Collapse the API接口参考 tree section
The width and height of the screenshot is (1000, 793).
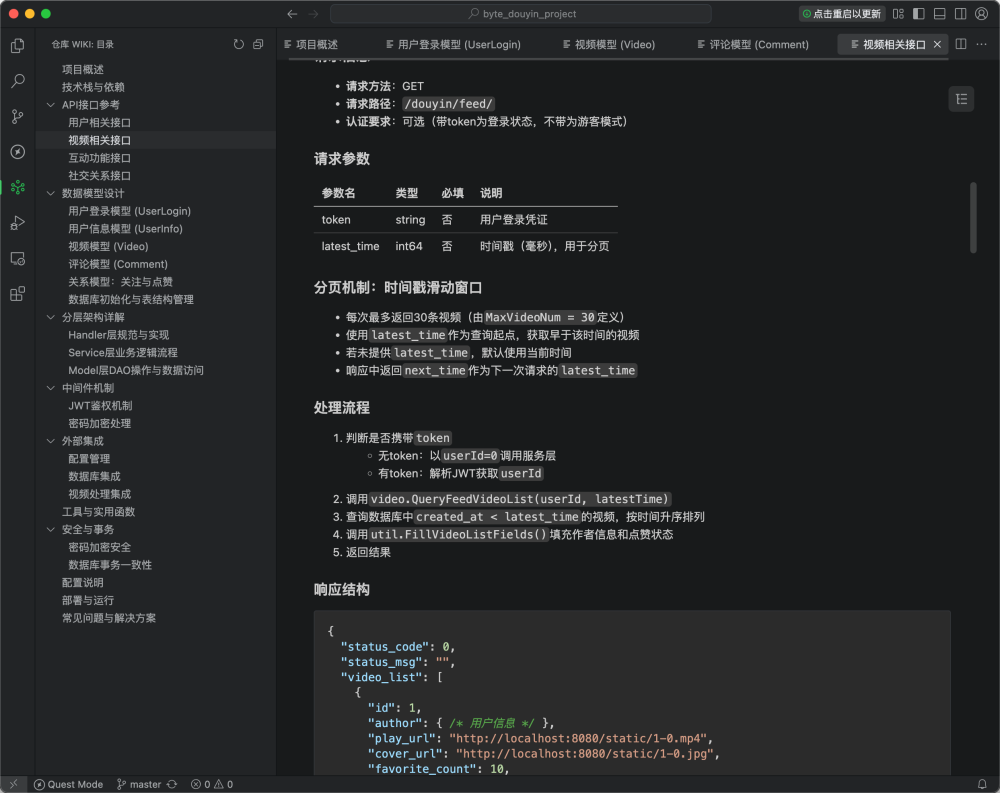coord(50,103)
